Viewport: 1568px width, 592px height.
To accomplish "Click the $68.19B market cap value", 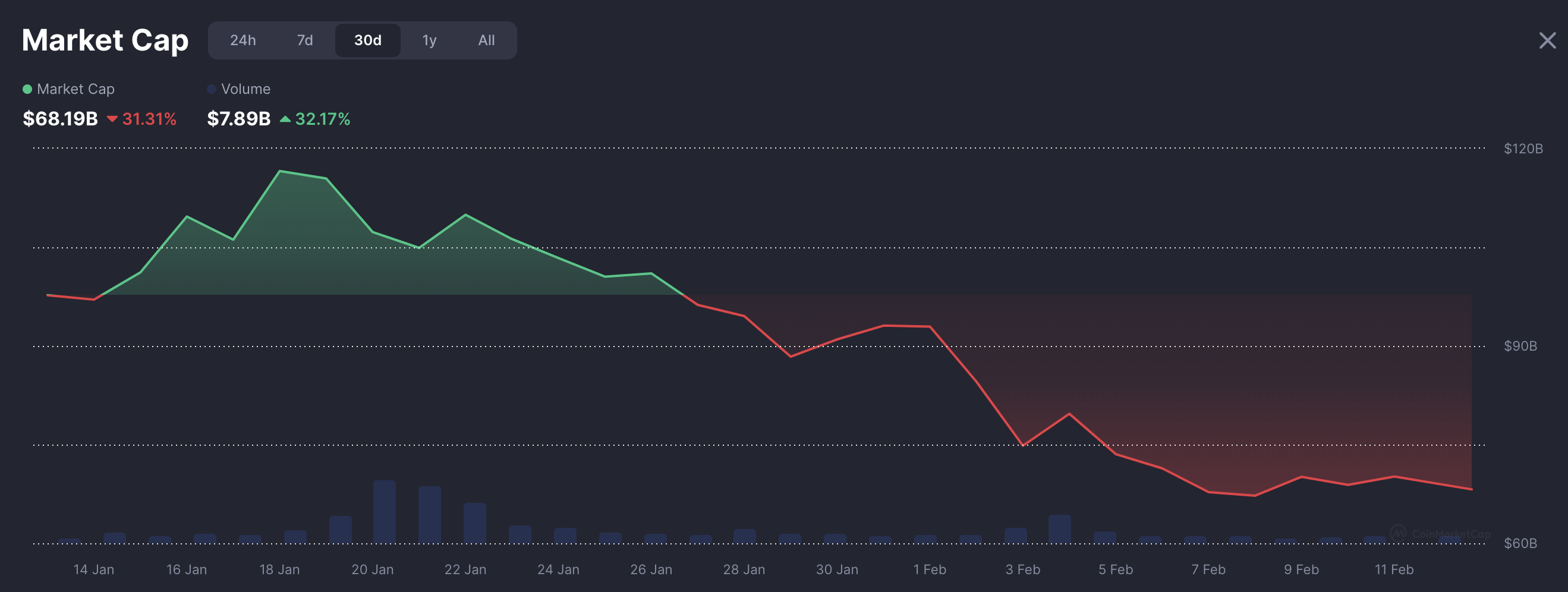I will click(x=60, y=119).
